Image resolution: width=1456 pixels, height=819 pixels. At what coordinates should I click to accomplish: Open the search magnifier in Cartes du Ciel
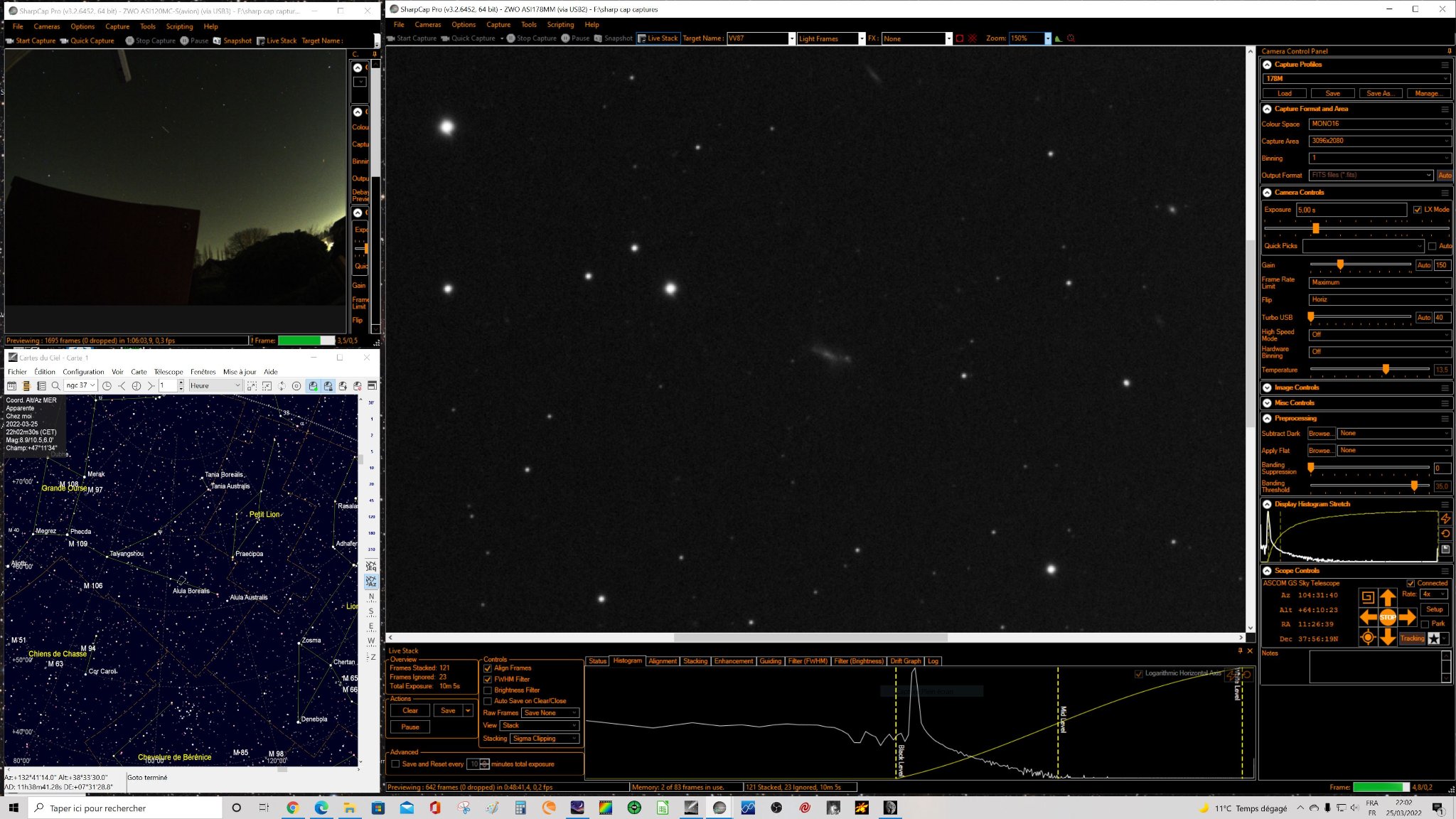(55, 385)
